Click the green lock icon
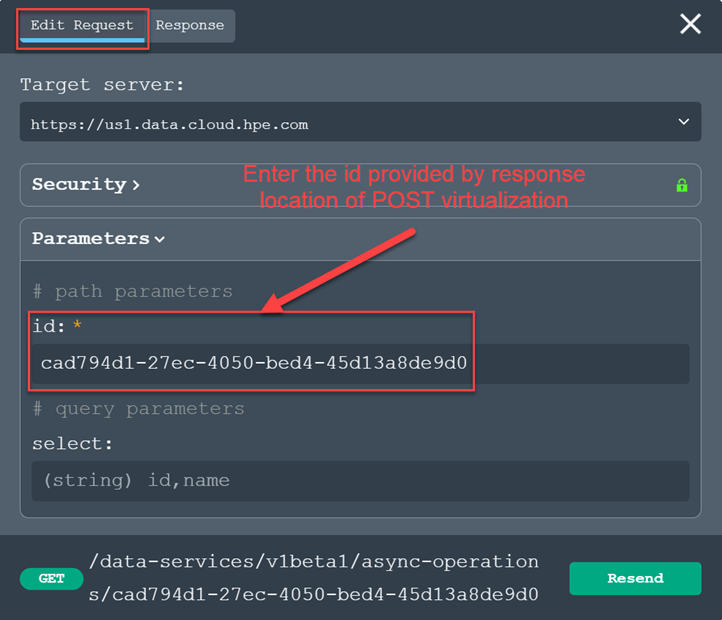This screenshot has height=620, width=722. pos(682,185)
